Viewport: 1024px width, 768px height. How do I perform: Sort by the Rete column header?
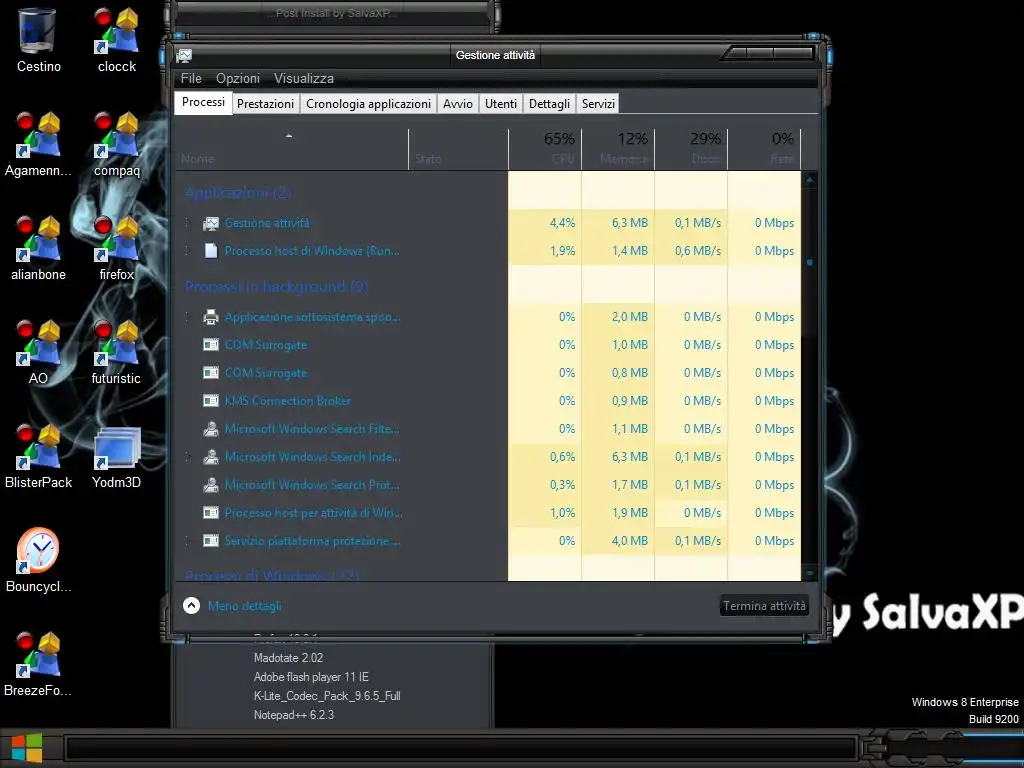pyautogui.click(x=765, y=150)
